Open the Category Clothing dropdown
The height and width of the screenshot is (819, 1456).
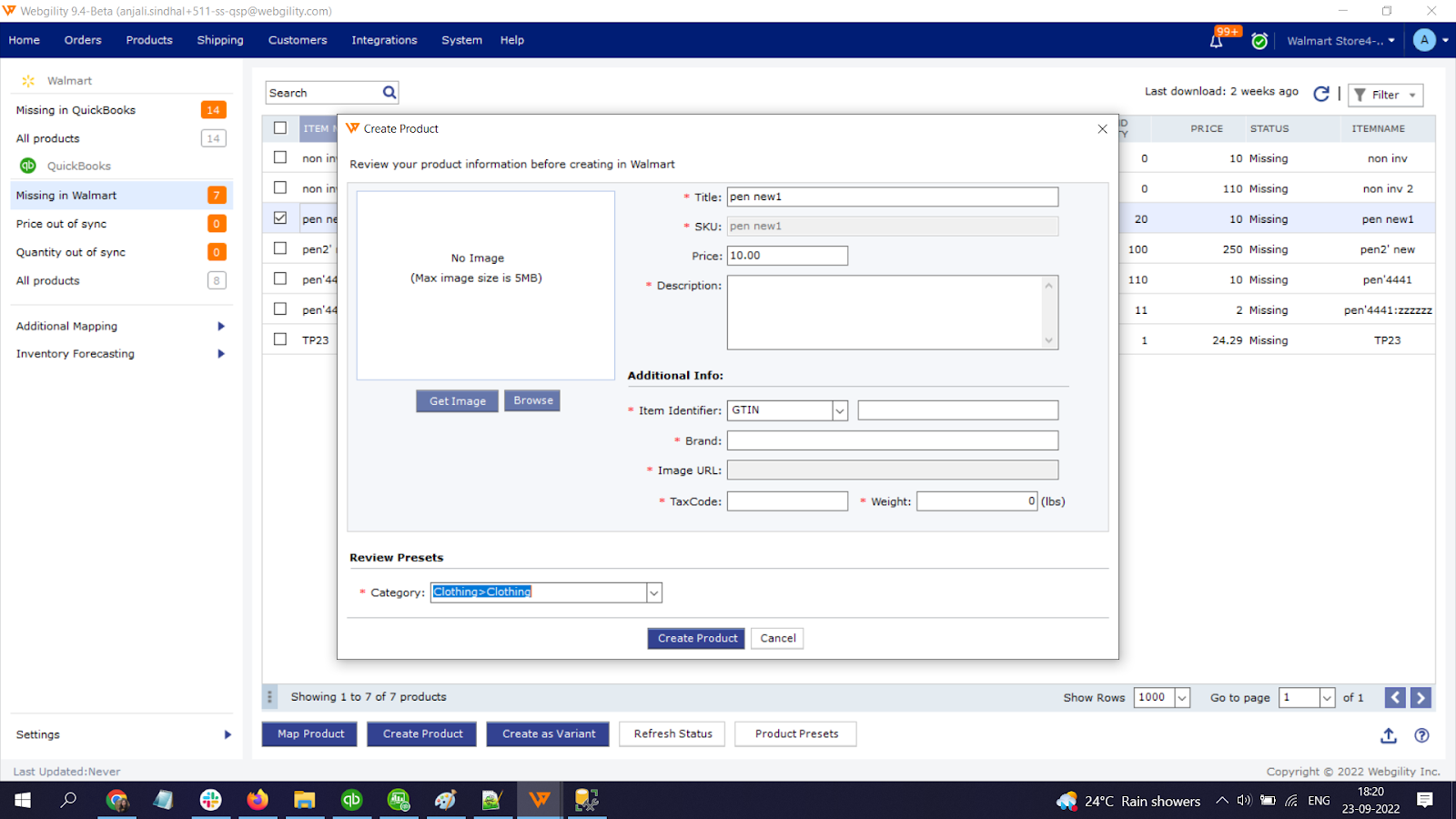653,592
